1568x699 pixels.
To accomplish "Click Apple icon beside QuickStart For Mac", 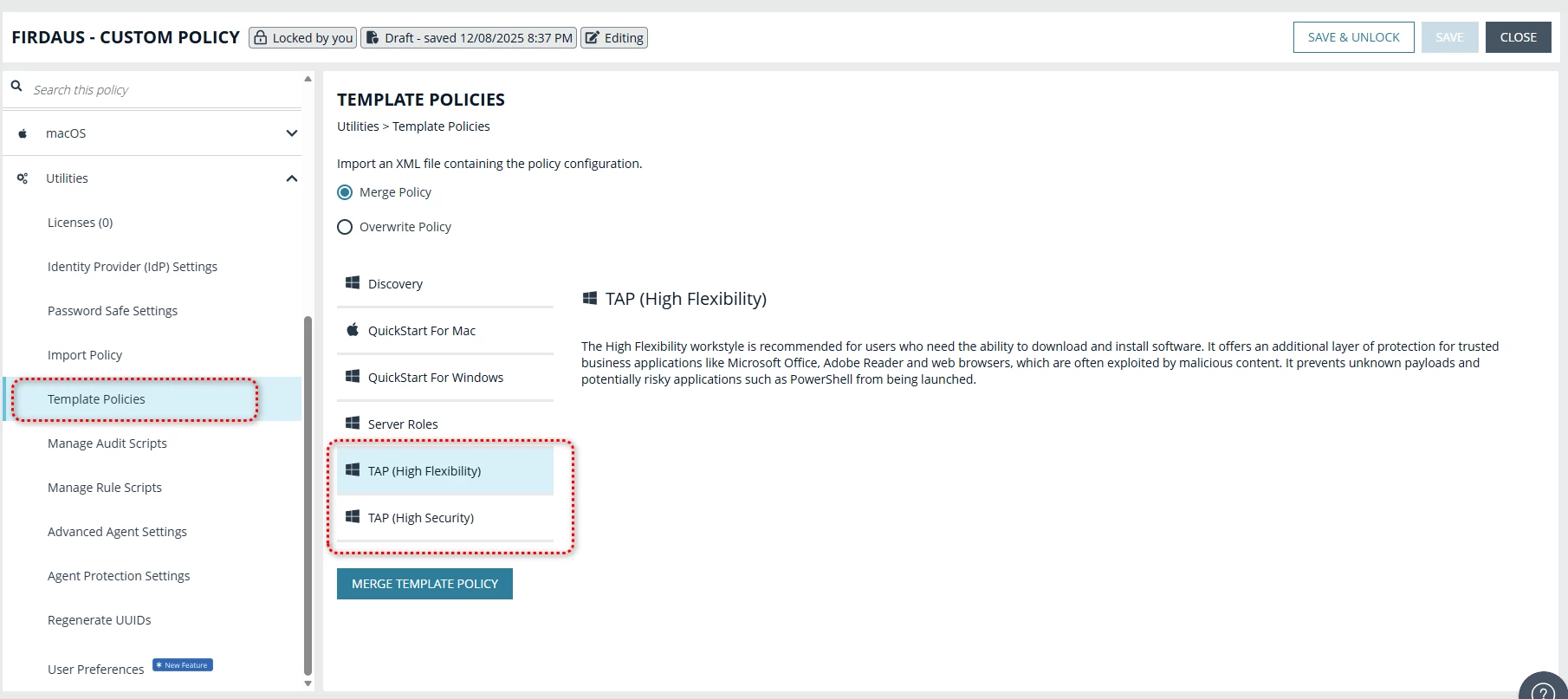I will pos(353,329).
